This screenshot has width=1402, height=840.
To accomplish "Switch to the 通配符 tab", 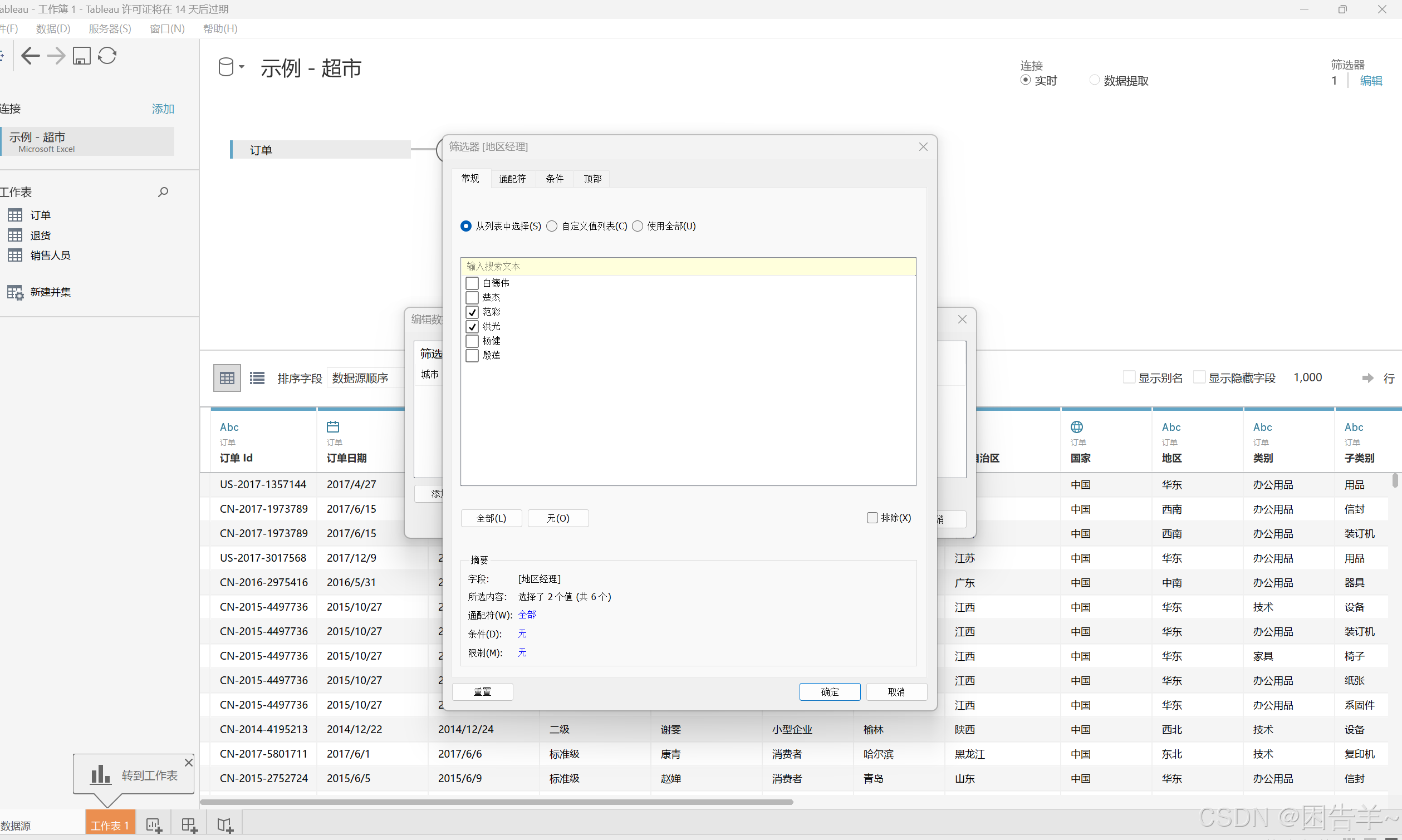I will click(x=512, y=179).
